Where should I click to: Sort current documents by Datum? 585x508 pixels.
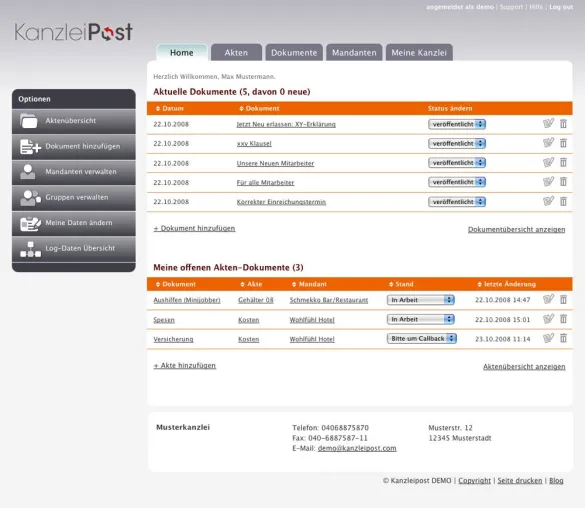pos(170,109)
